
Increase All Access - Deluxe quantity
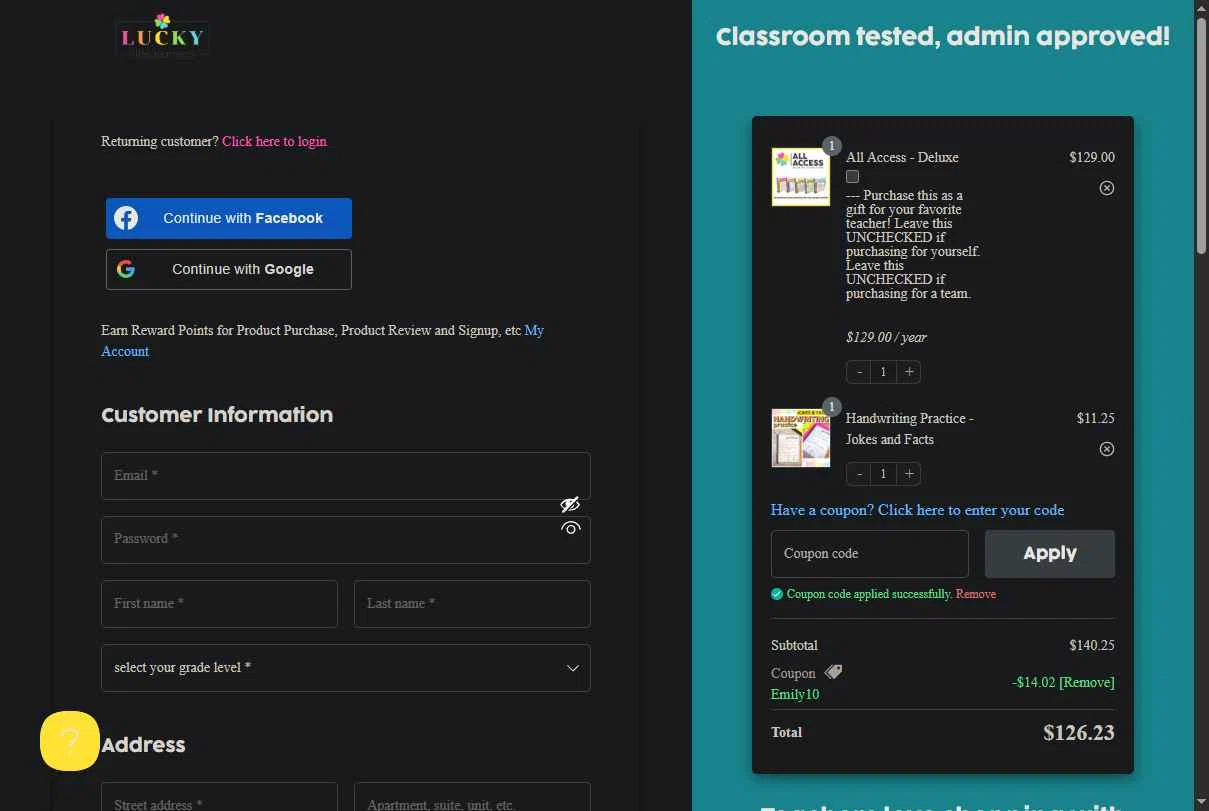(908, 372)
